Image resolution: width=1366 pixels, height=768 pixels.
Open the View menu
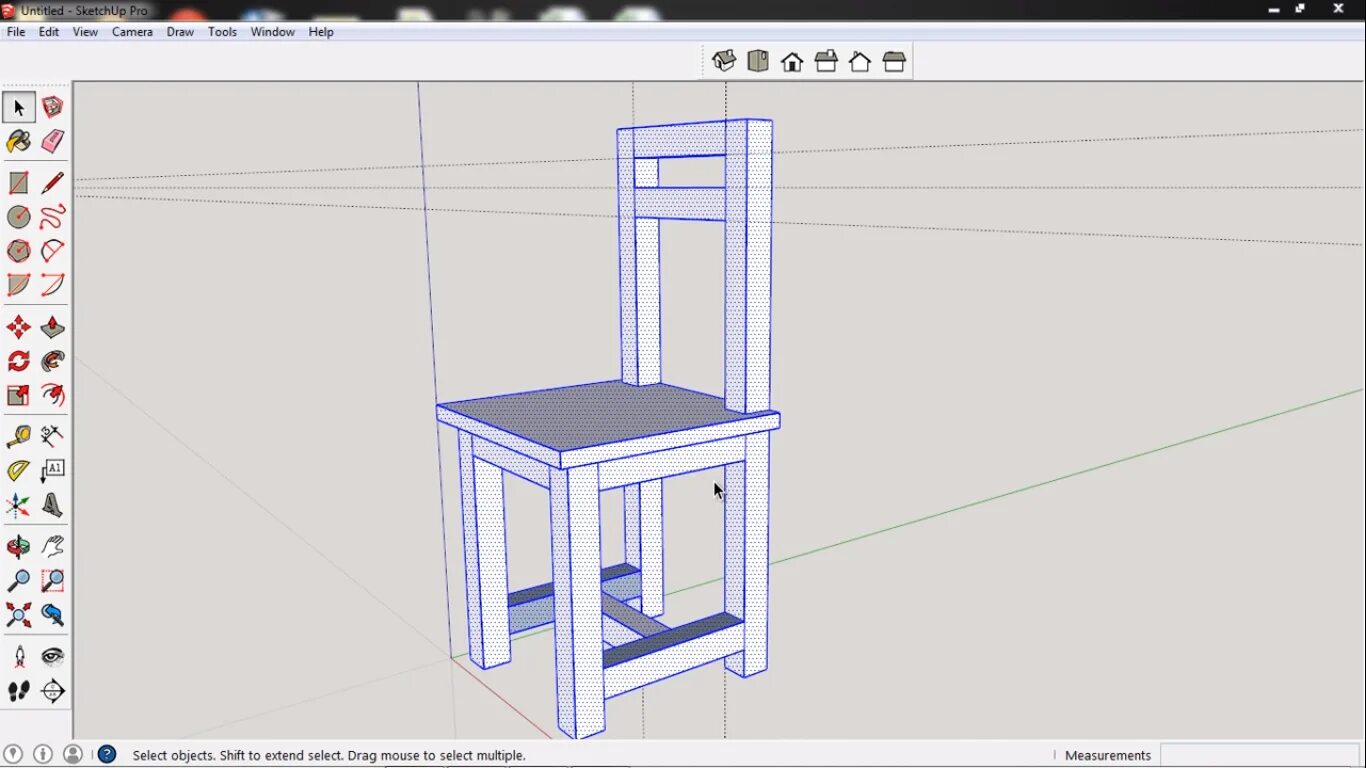click(85, 32)
